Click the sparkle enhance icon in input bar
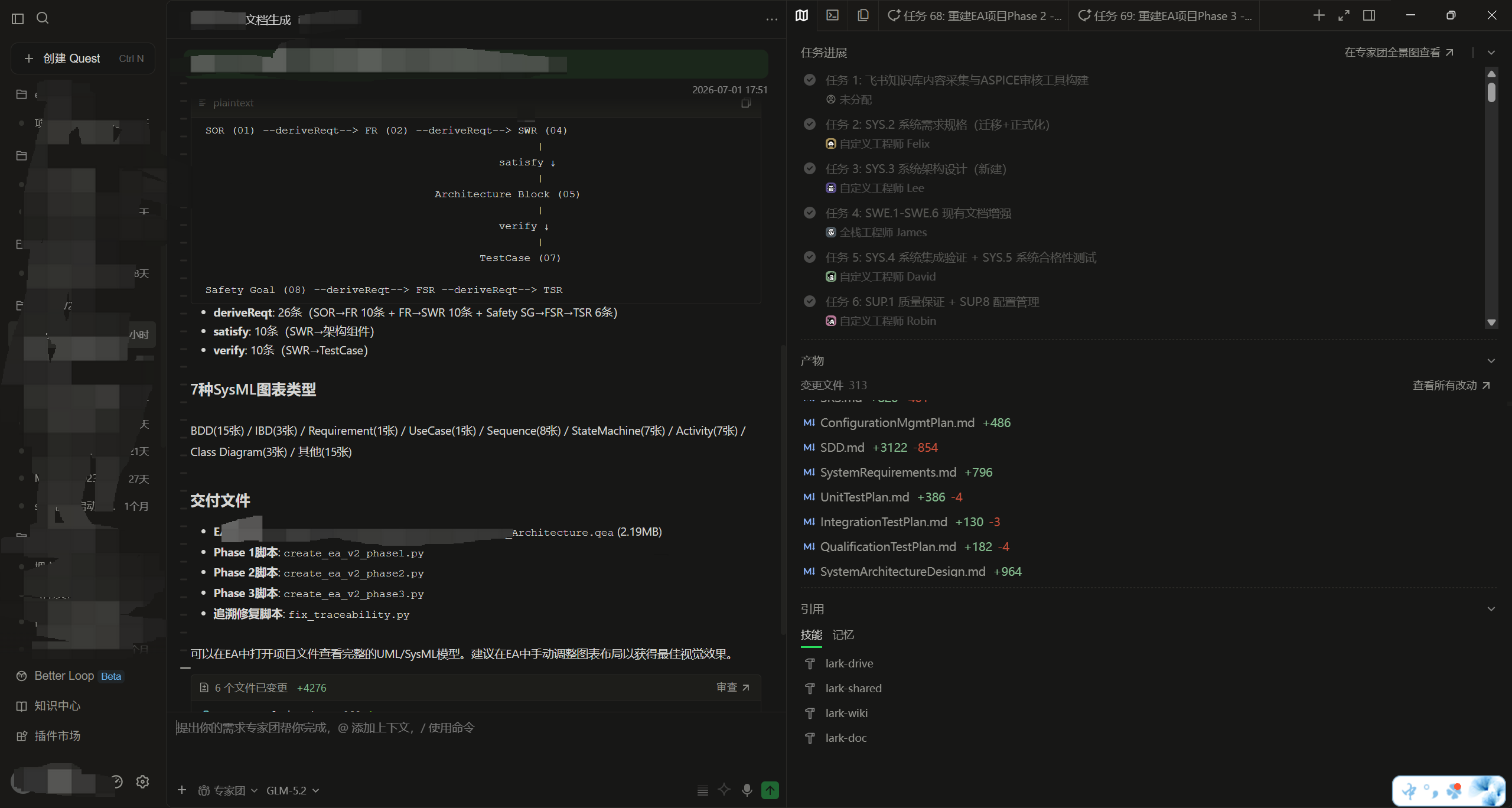This screenshot has height=808, width=1512. coord(724,790)
